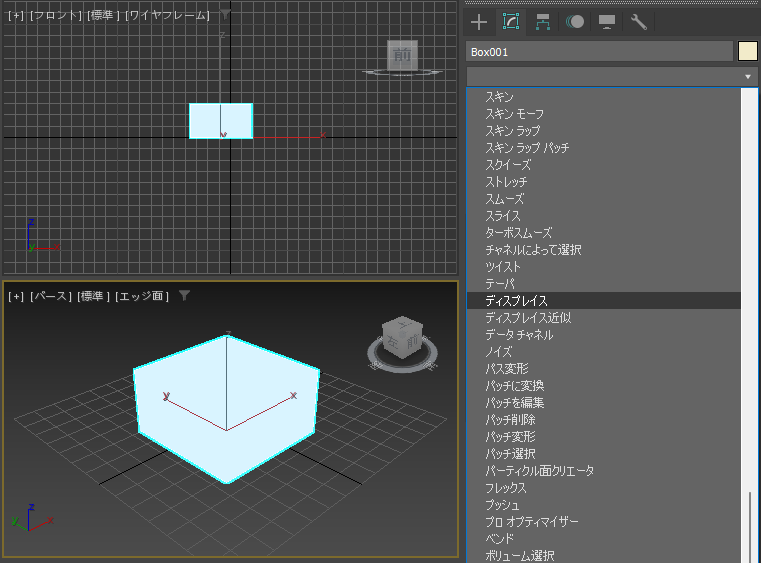Open the [+] menu in perspective viewport
The image size is (761, 563).
pos(16,296)
